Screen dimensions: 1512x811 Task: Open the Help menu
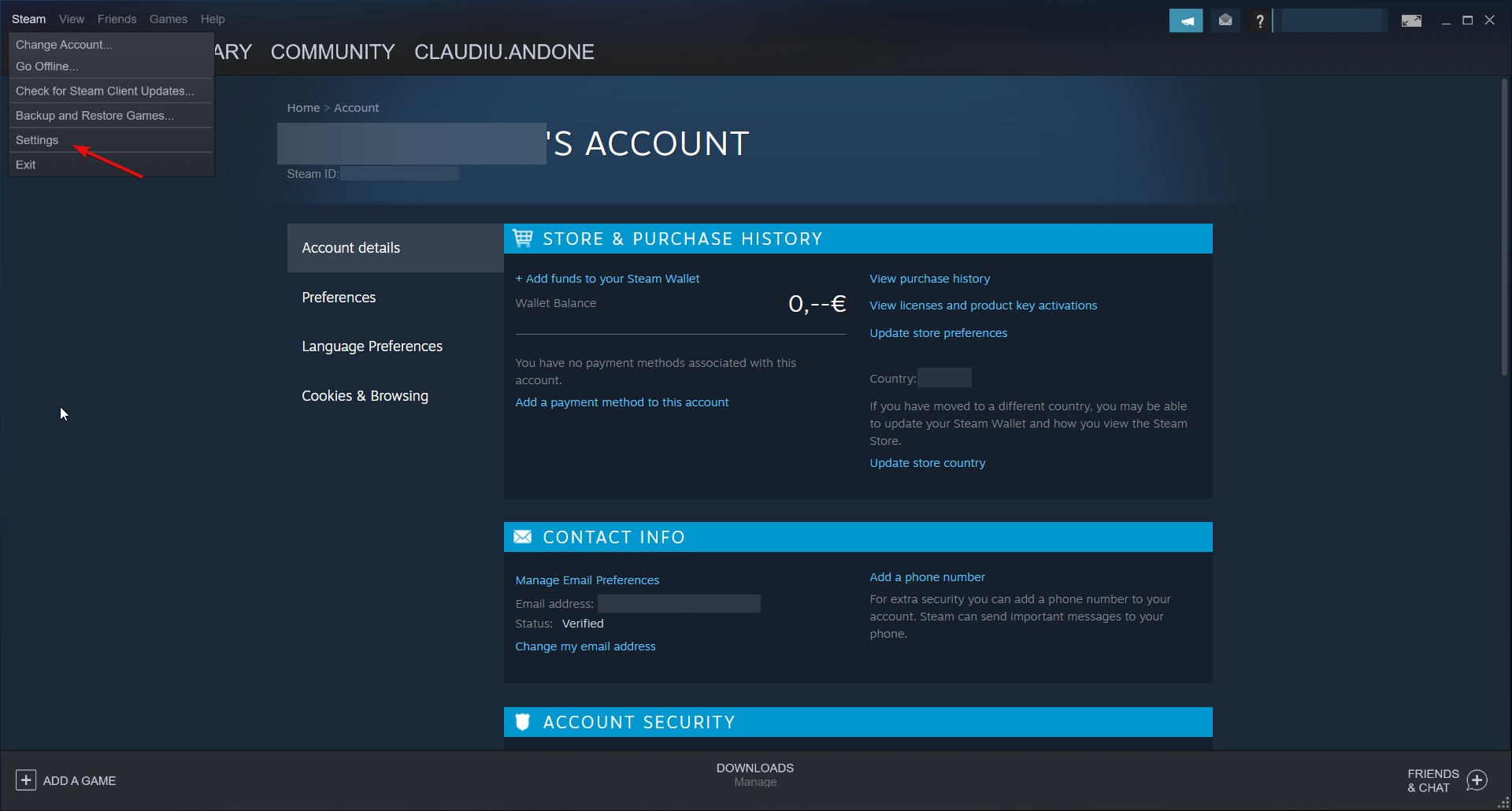[x=213, y=19]
